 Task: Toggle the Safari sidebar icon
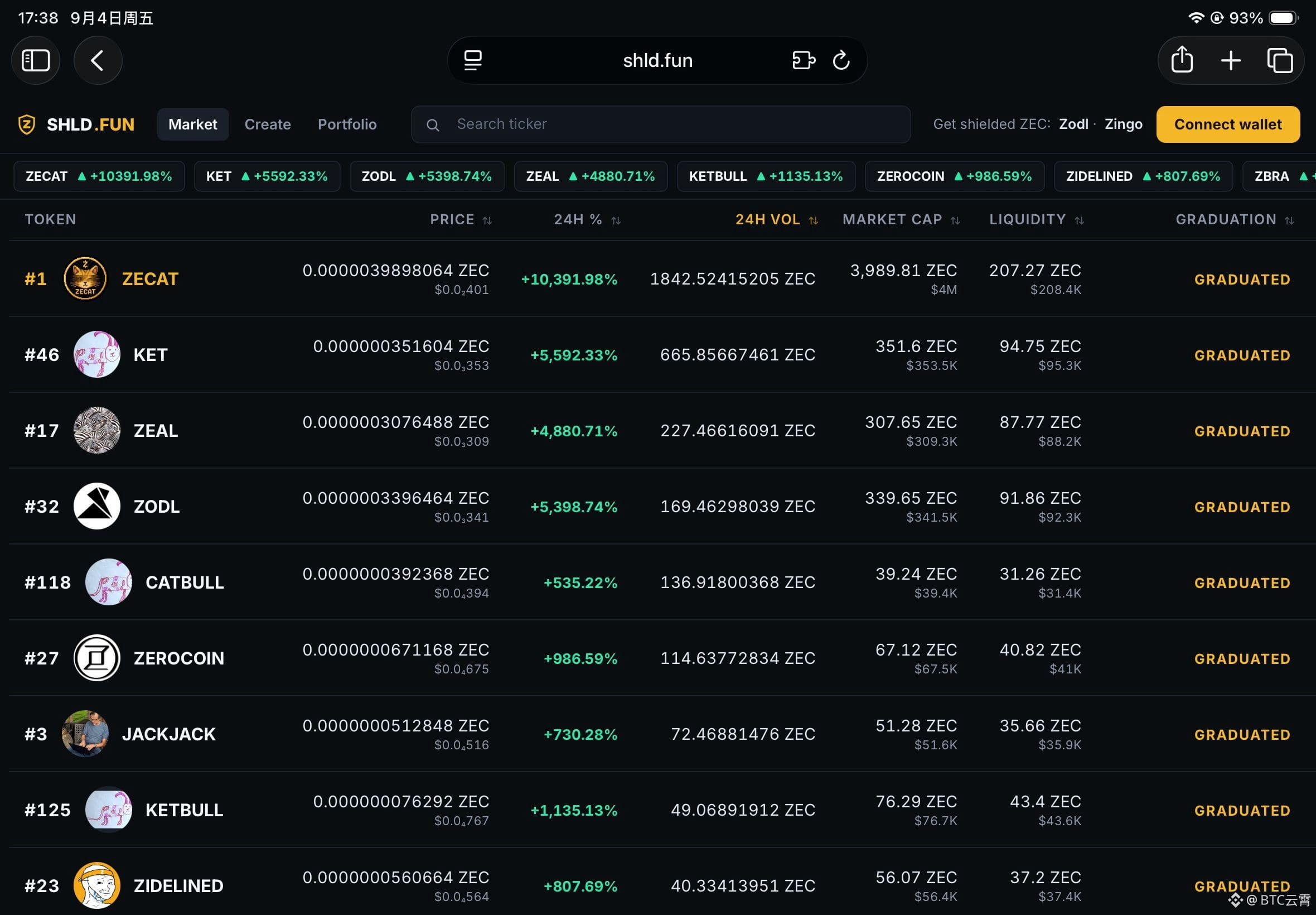click(x=36, y=60)
